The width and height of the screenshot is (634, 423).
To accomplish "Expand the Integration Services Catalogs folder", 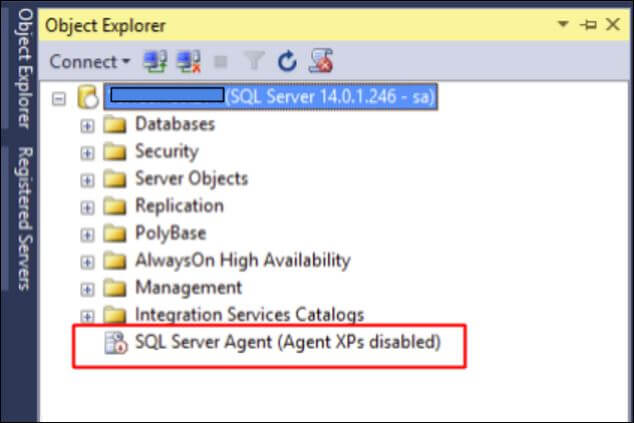I will (x=87, y=316).
